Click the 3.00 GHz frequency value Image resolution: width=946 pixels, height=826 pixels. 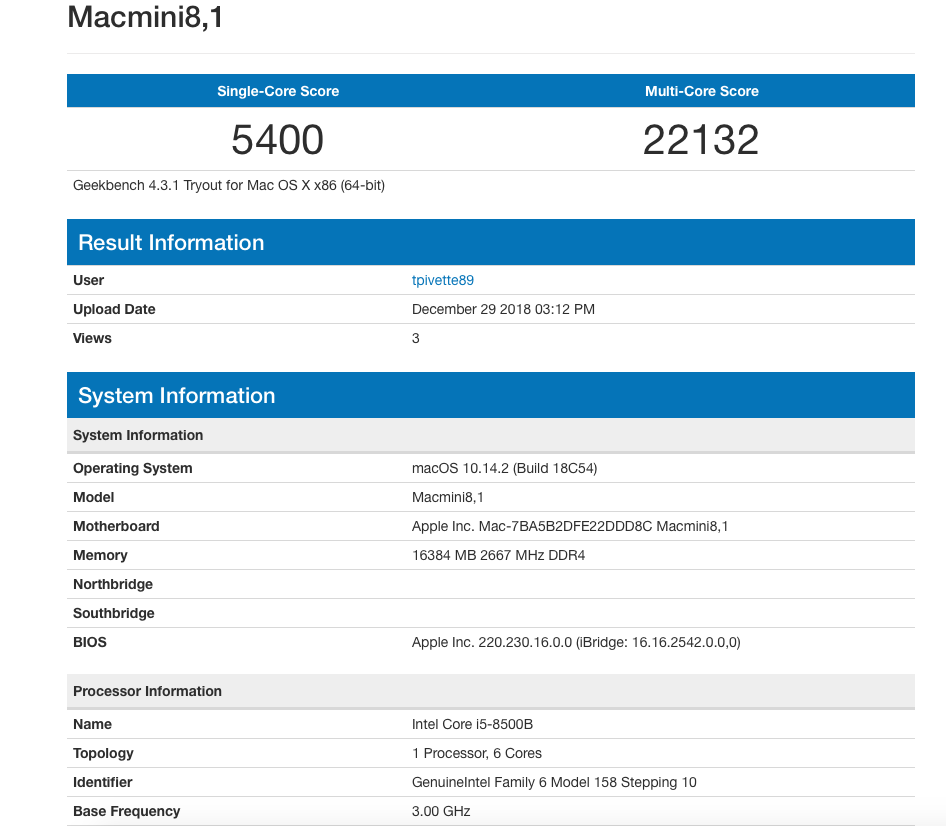[441, 811]
